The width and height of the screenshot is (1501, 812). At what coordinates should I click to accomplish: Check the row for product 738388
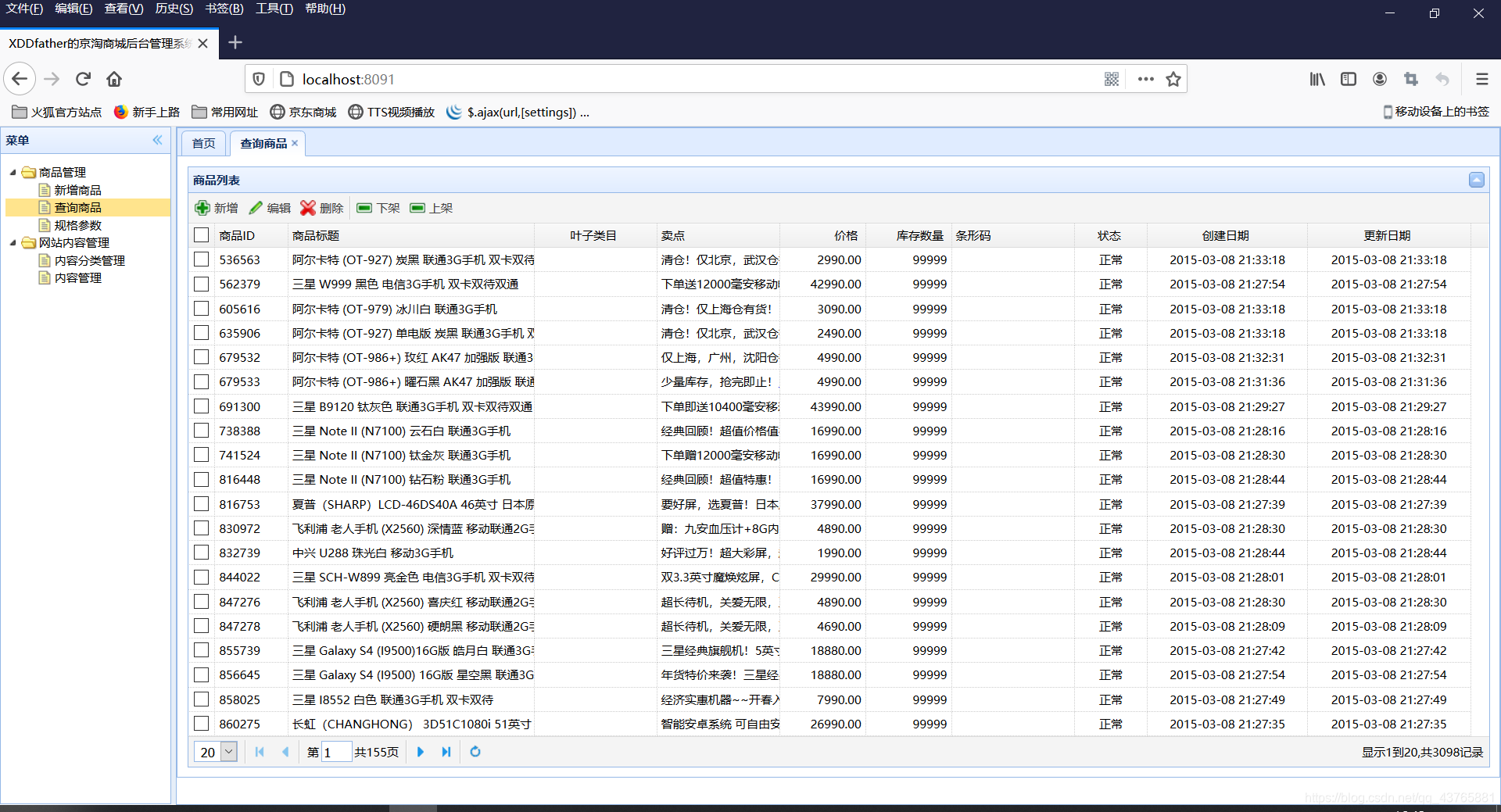(202, 430)
